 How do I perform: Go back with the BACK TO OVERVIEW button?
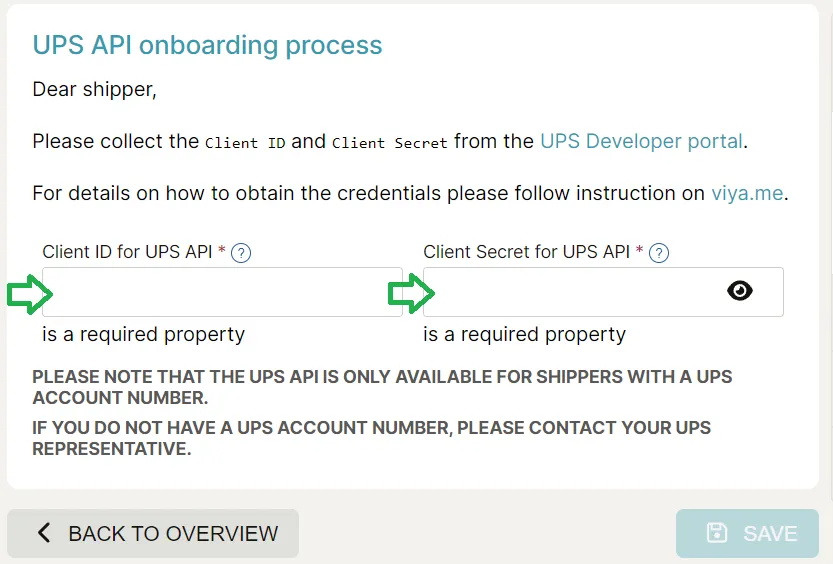coord(153,533)
